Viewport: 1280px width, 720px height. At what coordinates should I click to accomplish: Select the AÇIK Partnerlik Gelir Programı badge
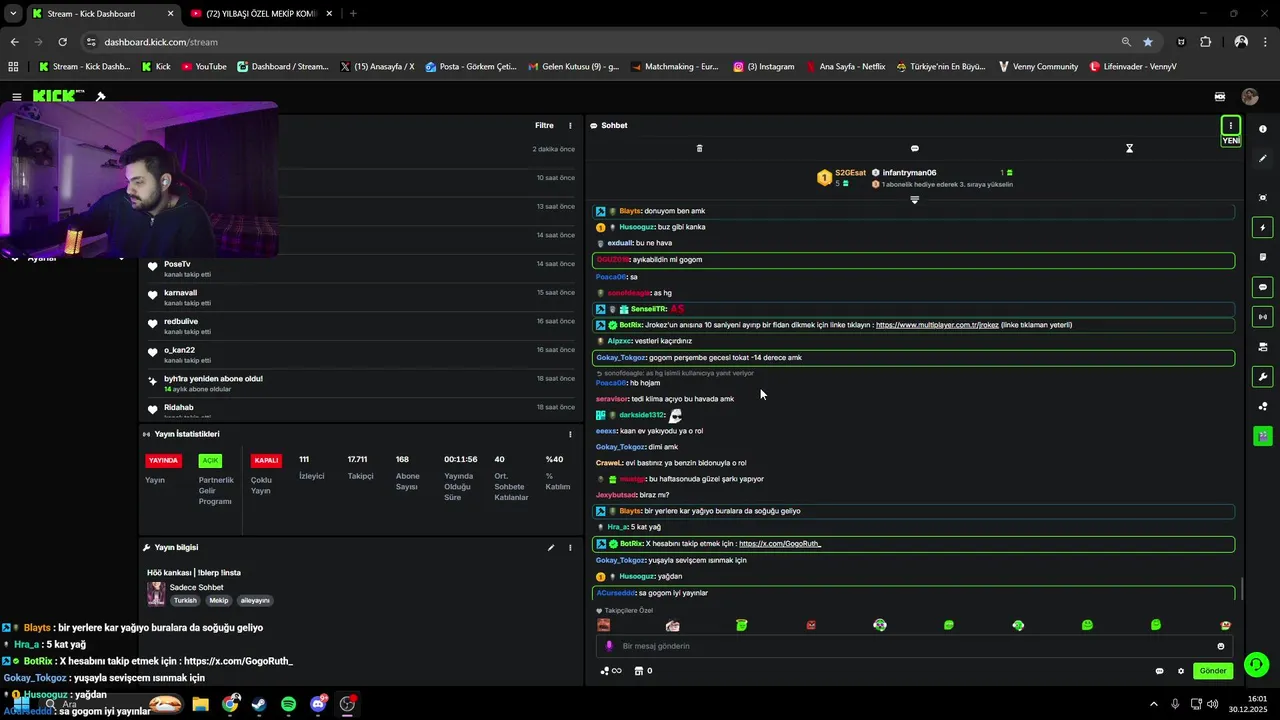pyautogui.click(x=210, y=461)
